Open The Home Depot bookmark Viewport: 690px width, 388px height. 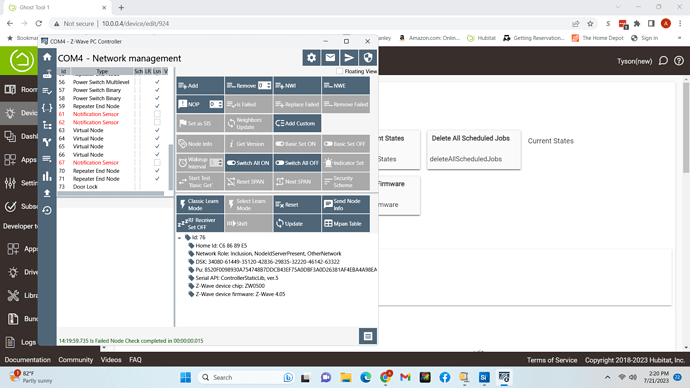click(x=598, y=38)
